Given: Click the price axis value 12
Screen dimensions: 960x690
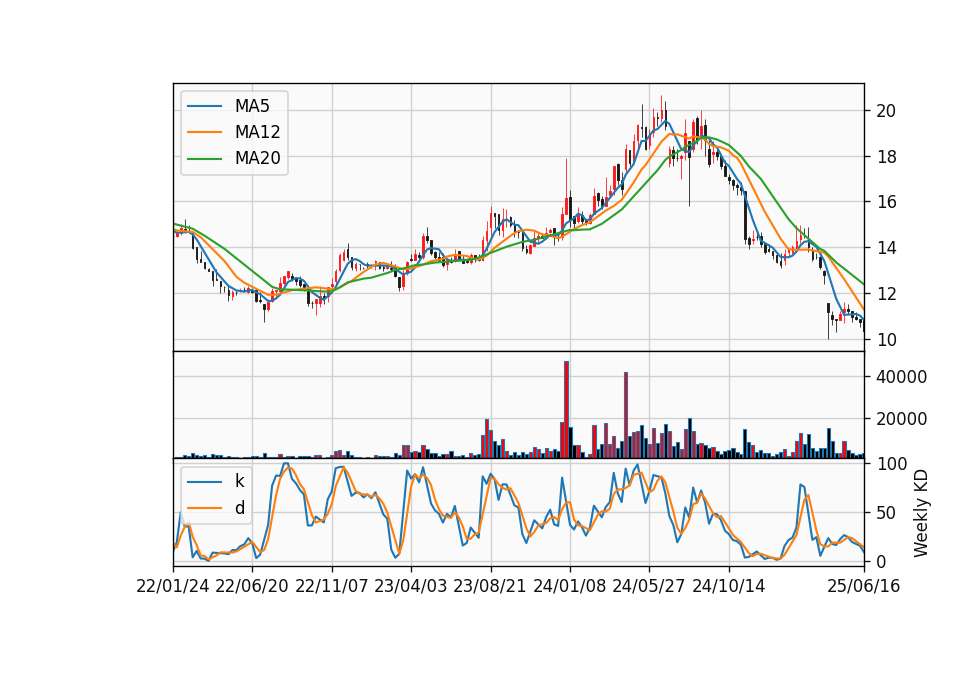Looking at the screenshot, I should (x=886, y=294).
